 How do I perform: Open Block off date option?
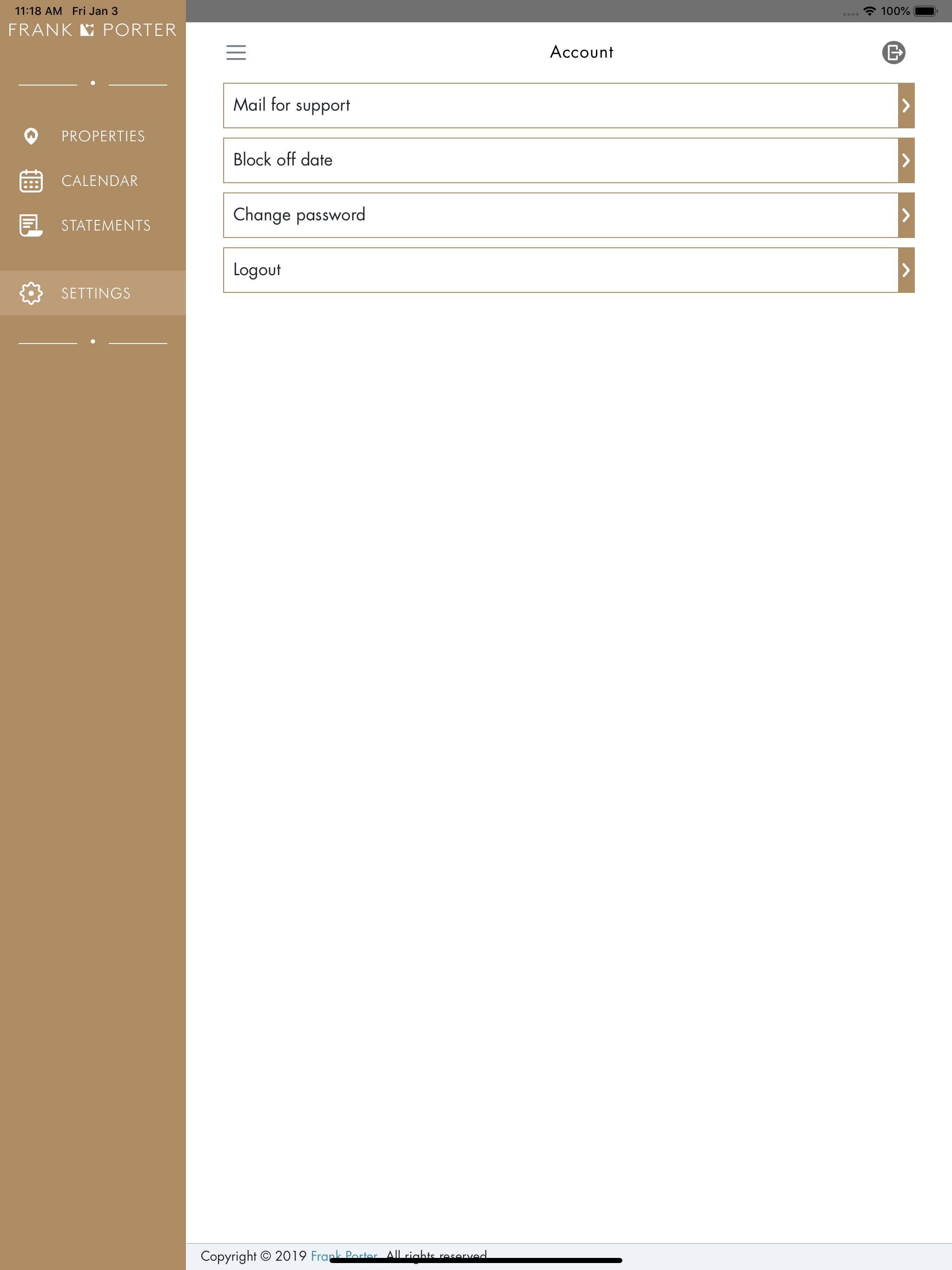[569, 160]
